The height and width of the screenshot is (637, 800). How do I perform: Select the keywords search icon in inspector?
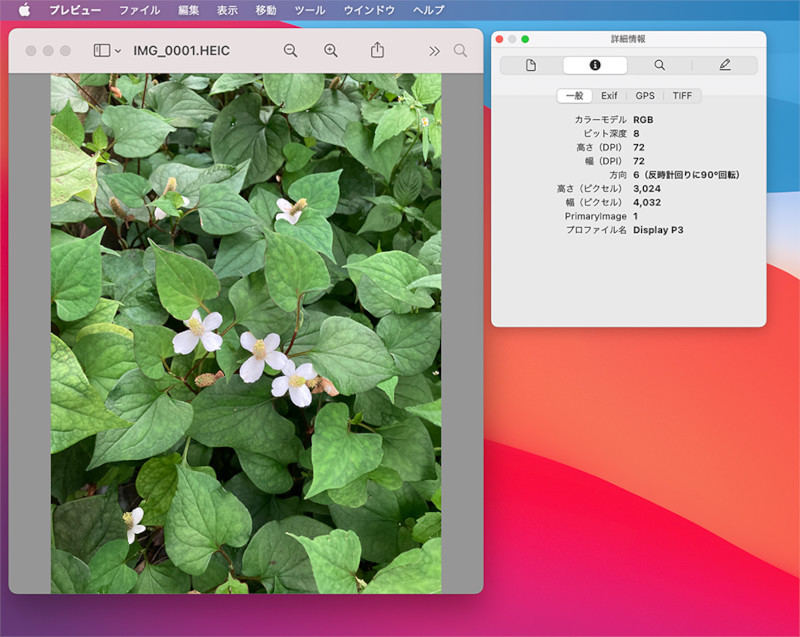(x=659, y=65)
